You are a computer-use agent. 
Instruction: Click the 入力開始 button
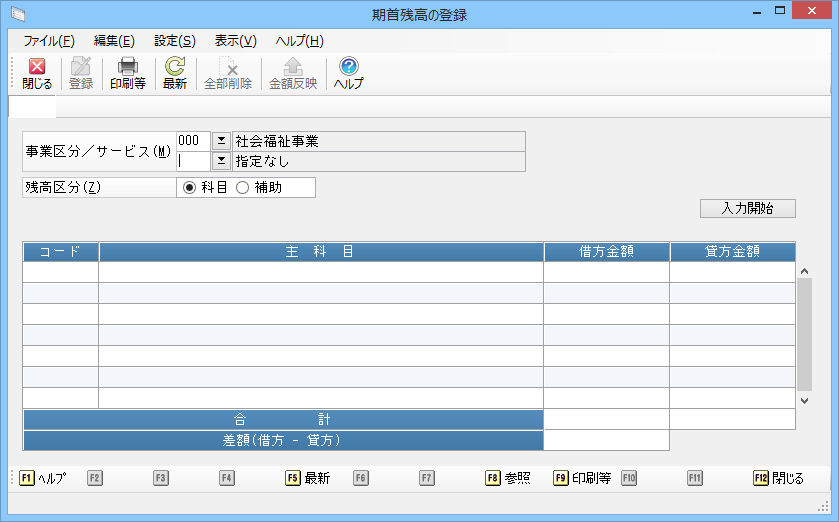pos(748,208)
